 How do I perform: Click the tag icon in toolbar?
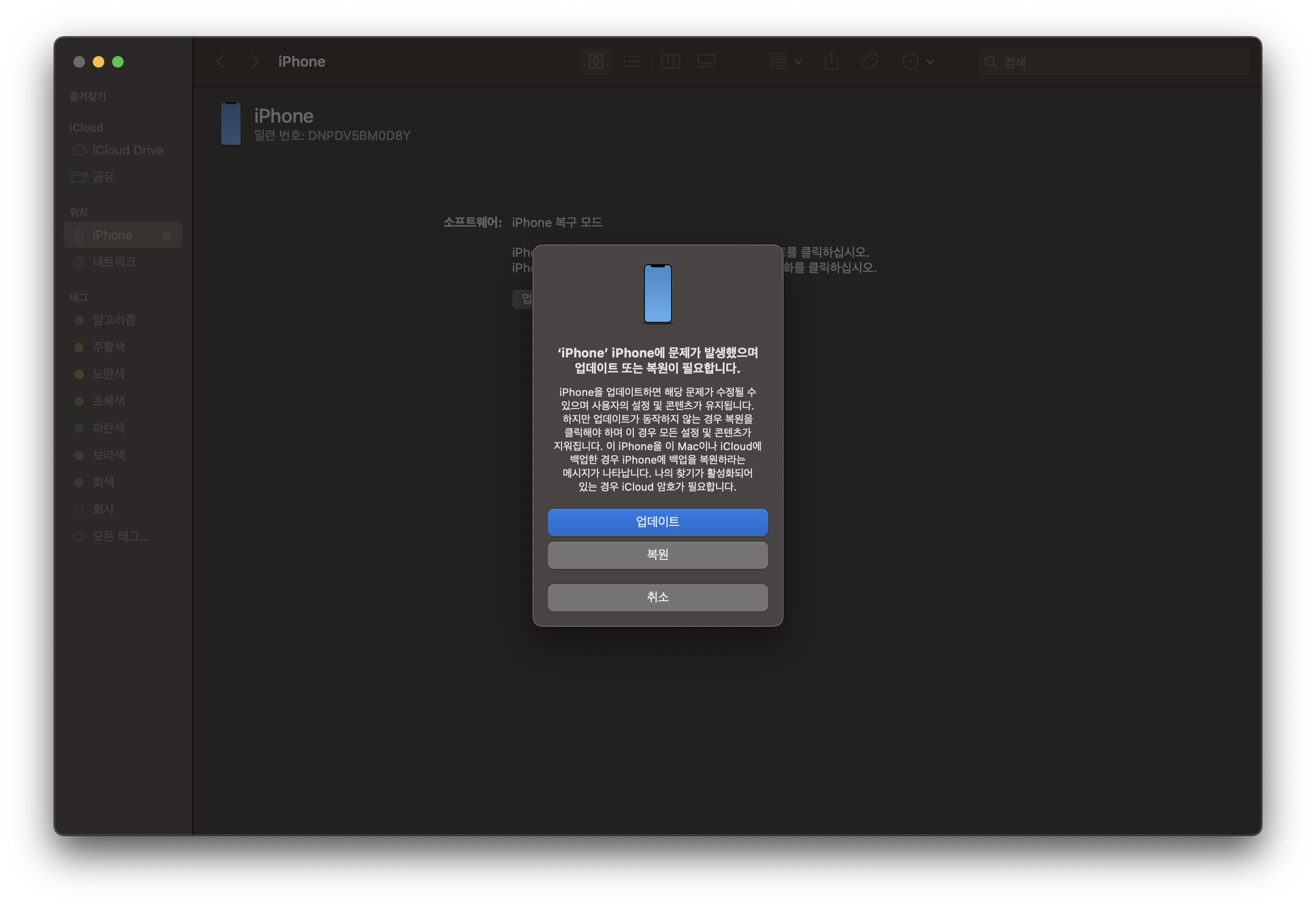click(x=869, y=61)
